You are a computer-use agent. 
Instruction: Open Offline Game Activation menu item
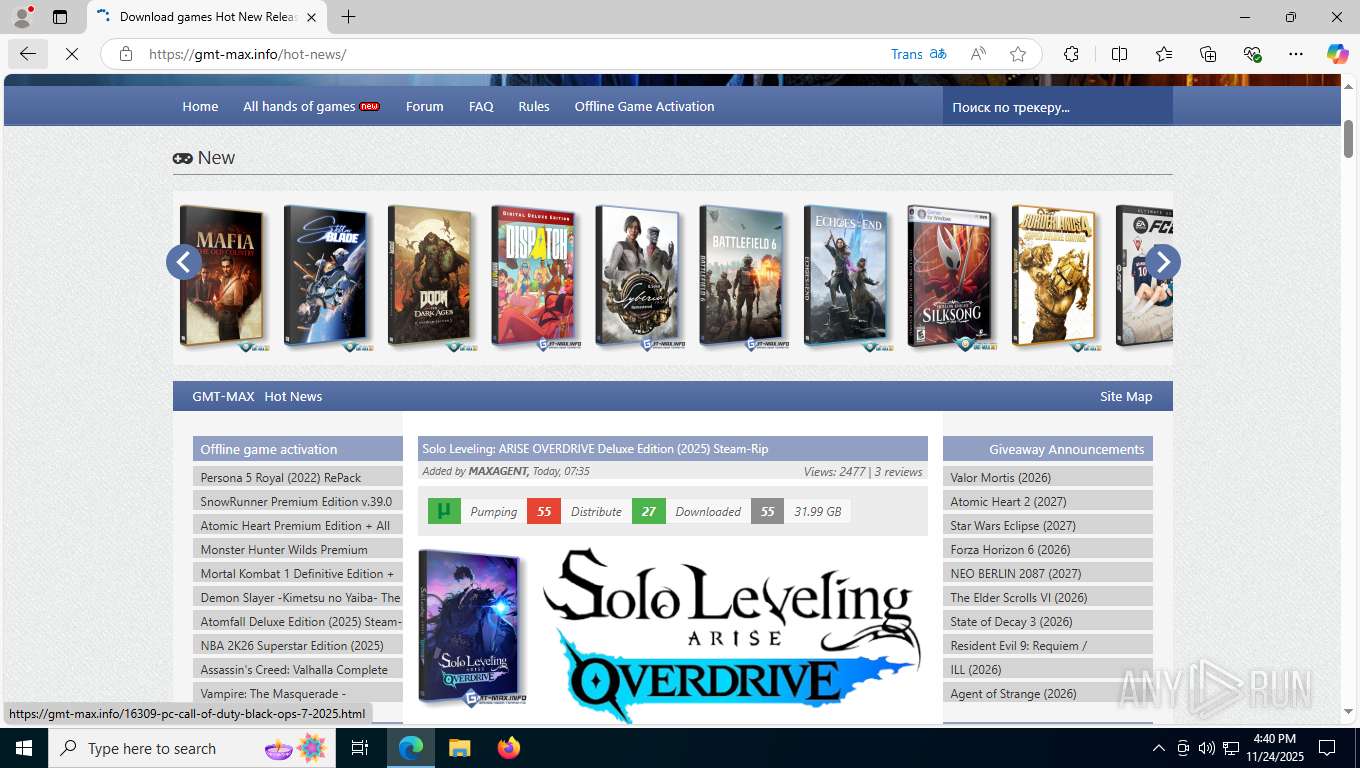[x=644, y=106]
